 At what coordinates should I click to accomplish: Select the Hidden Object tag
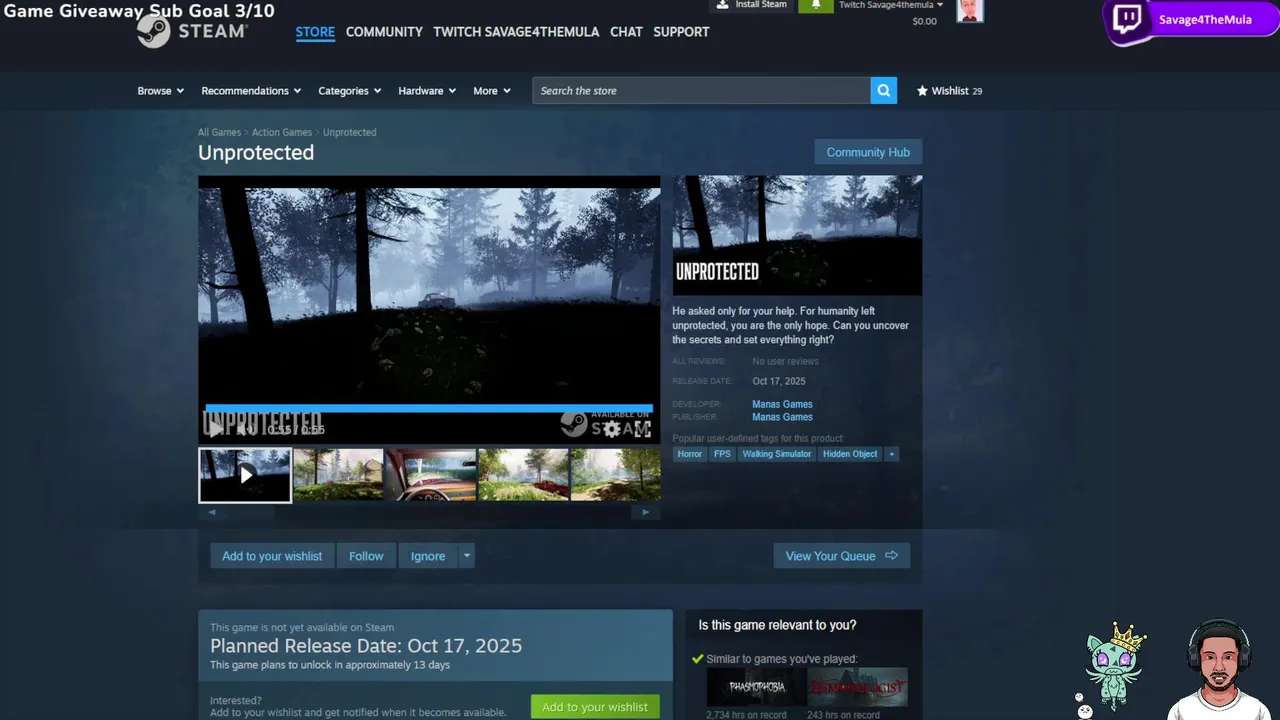[850, 454]
